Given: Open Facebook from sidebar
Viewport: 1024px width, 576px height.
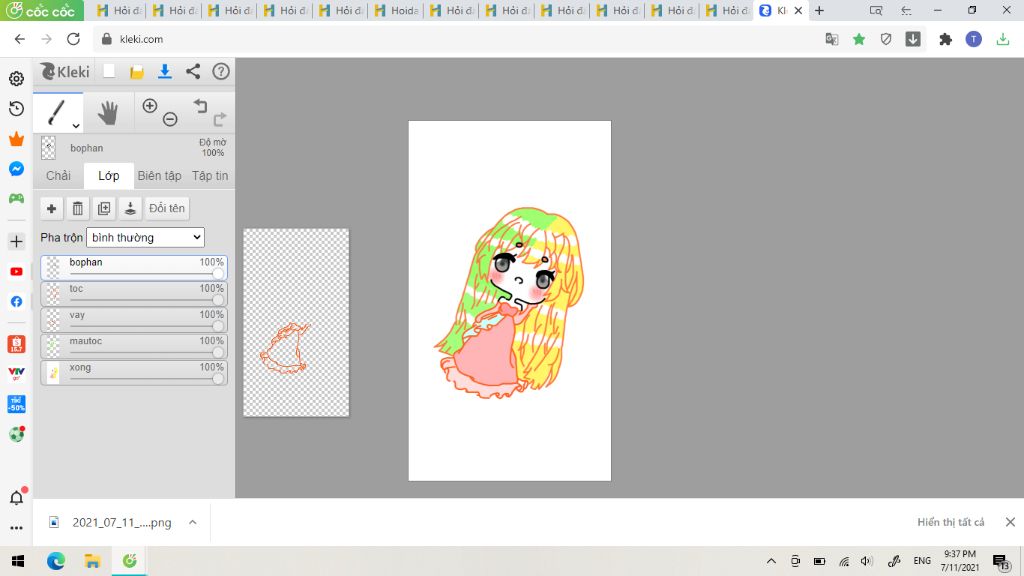Looking at the screenshot, I should 16,302.
